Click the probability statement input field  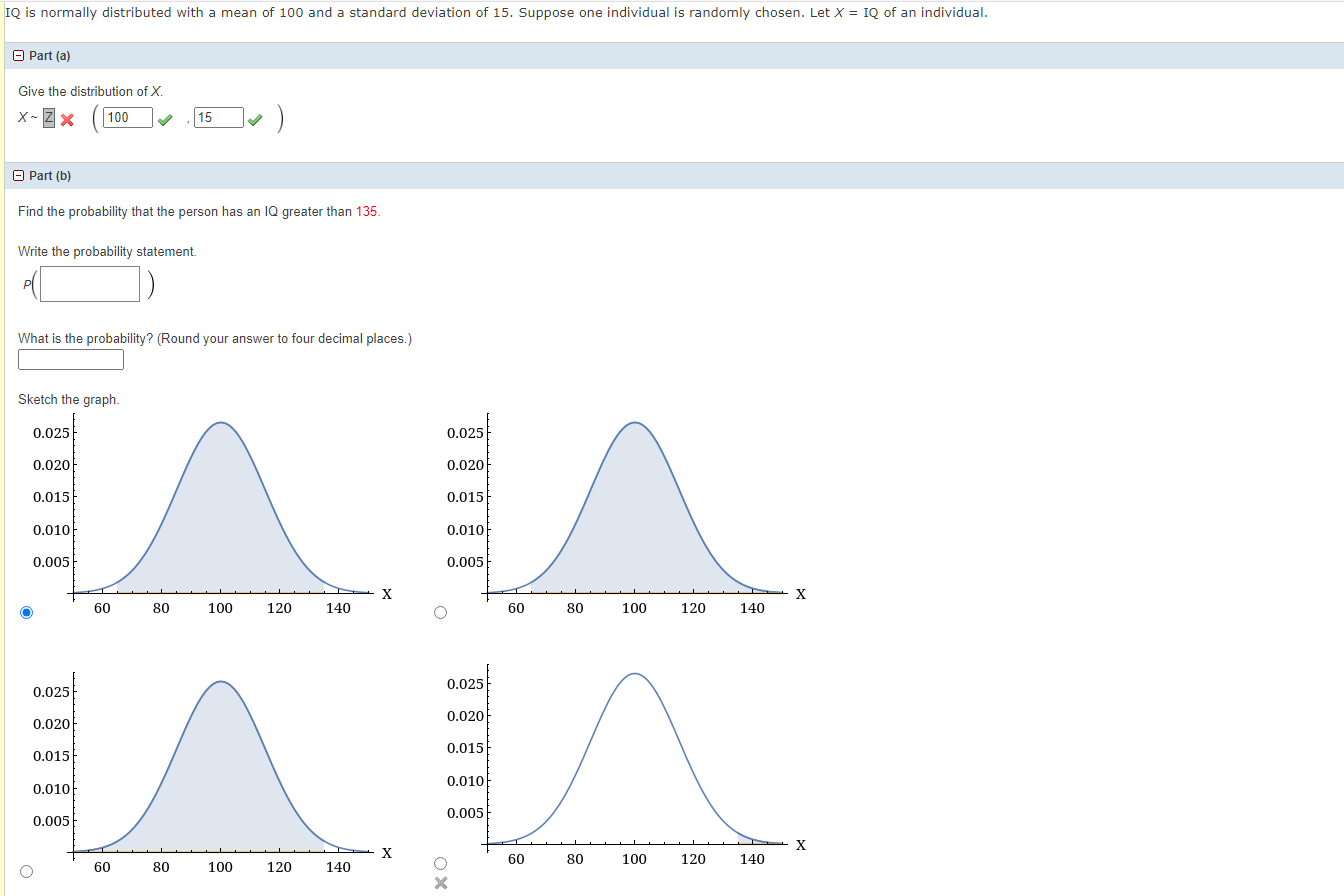[88, 284]
